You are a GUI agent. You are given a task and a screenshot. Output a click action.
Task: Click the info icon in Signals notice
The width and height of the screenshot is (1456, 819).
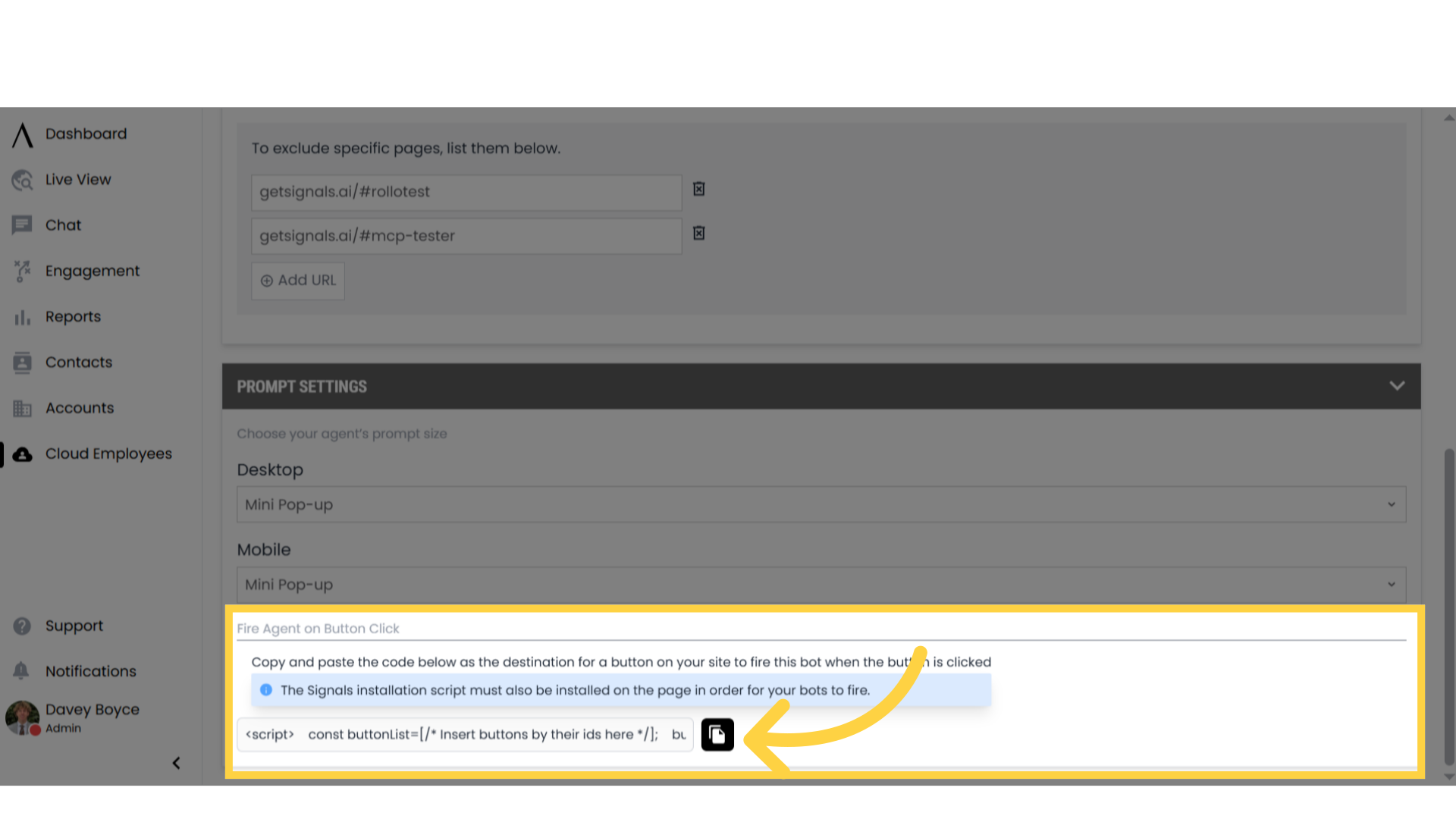coord(266,690)
